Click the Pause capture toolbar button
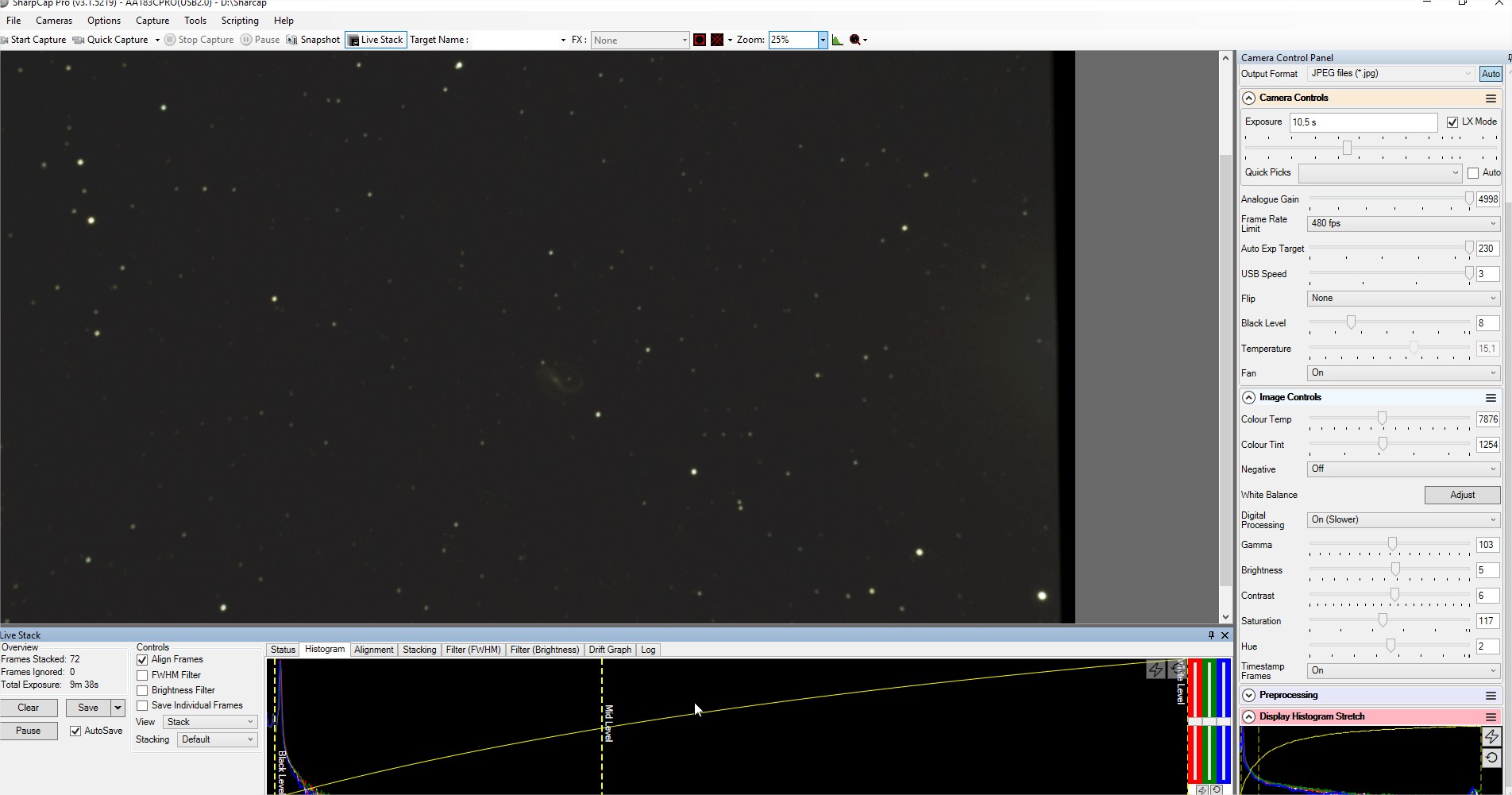 tap(260, 40)
